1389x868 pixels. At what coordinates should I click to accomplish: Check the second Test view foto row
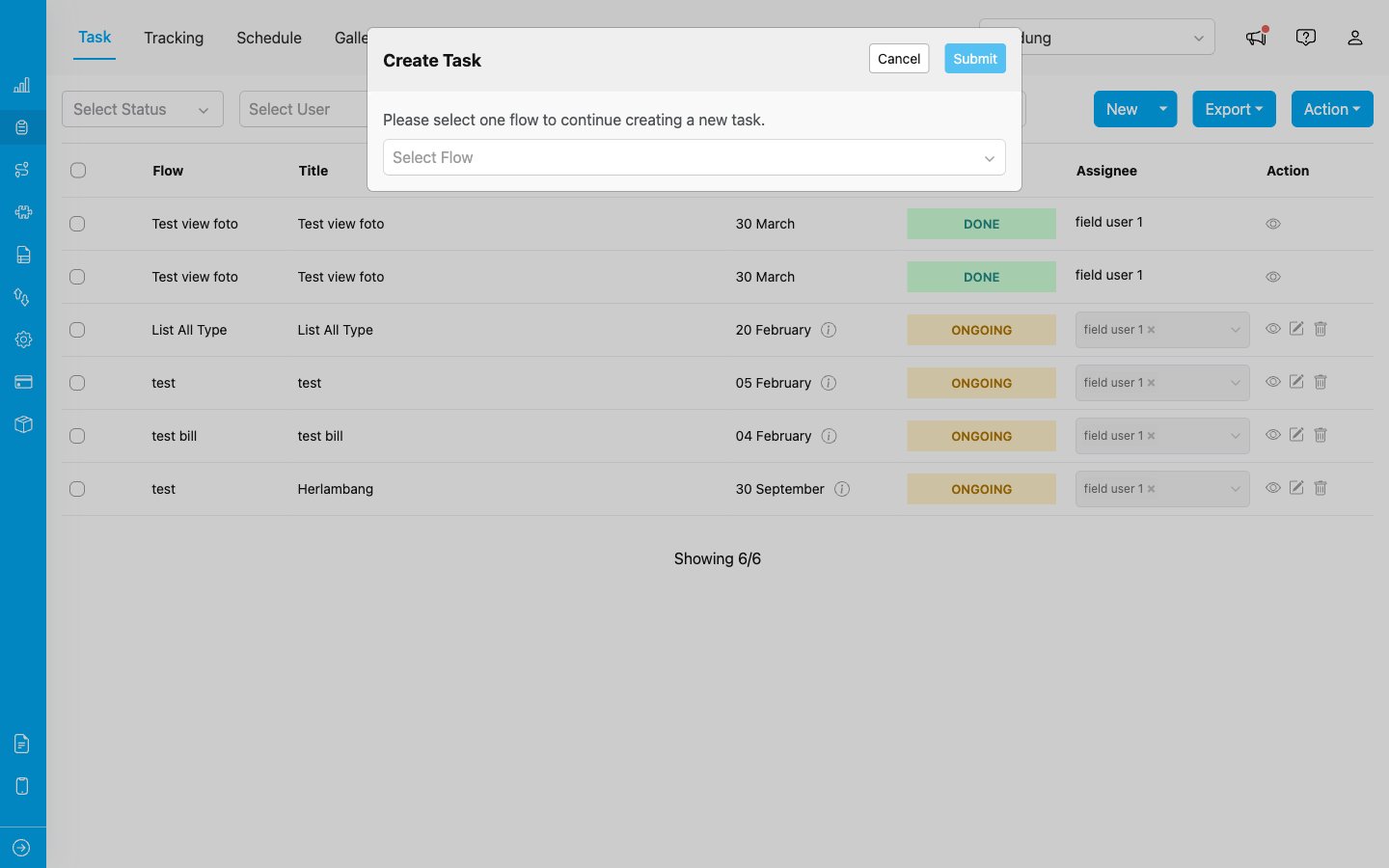(77, 277)
